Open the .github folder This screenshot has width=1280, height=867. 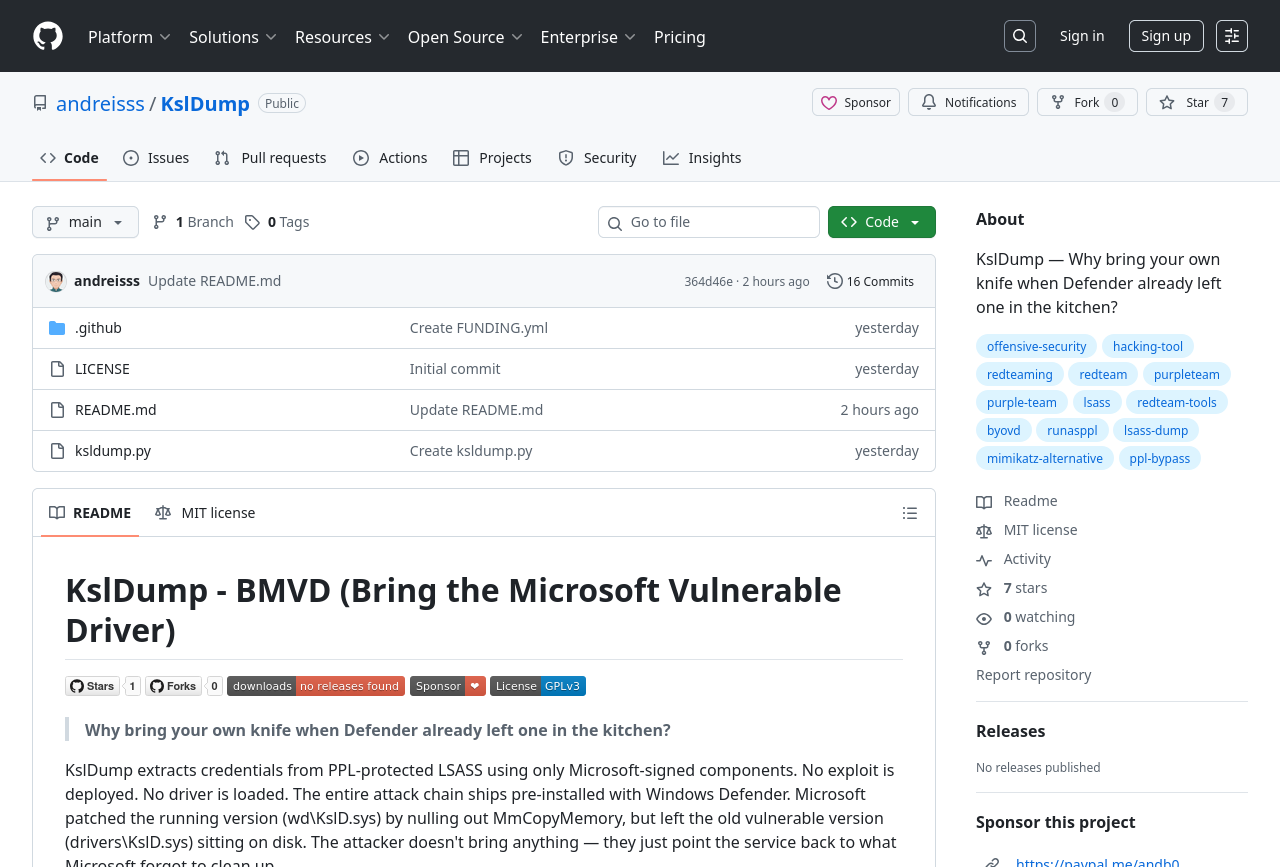coord(98,328)
